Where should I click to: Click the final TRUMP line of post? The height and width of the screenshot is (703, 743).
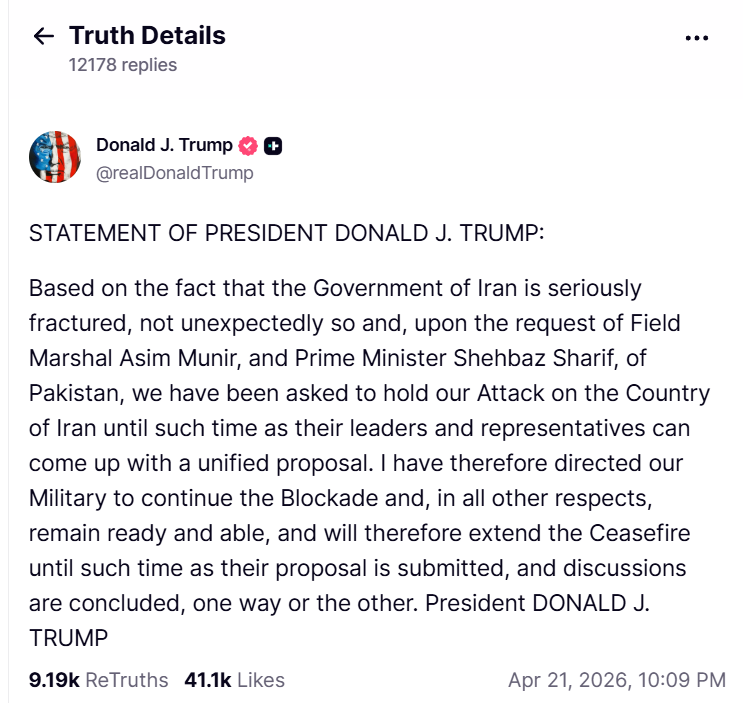tap(68, 637)
